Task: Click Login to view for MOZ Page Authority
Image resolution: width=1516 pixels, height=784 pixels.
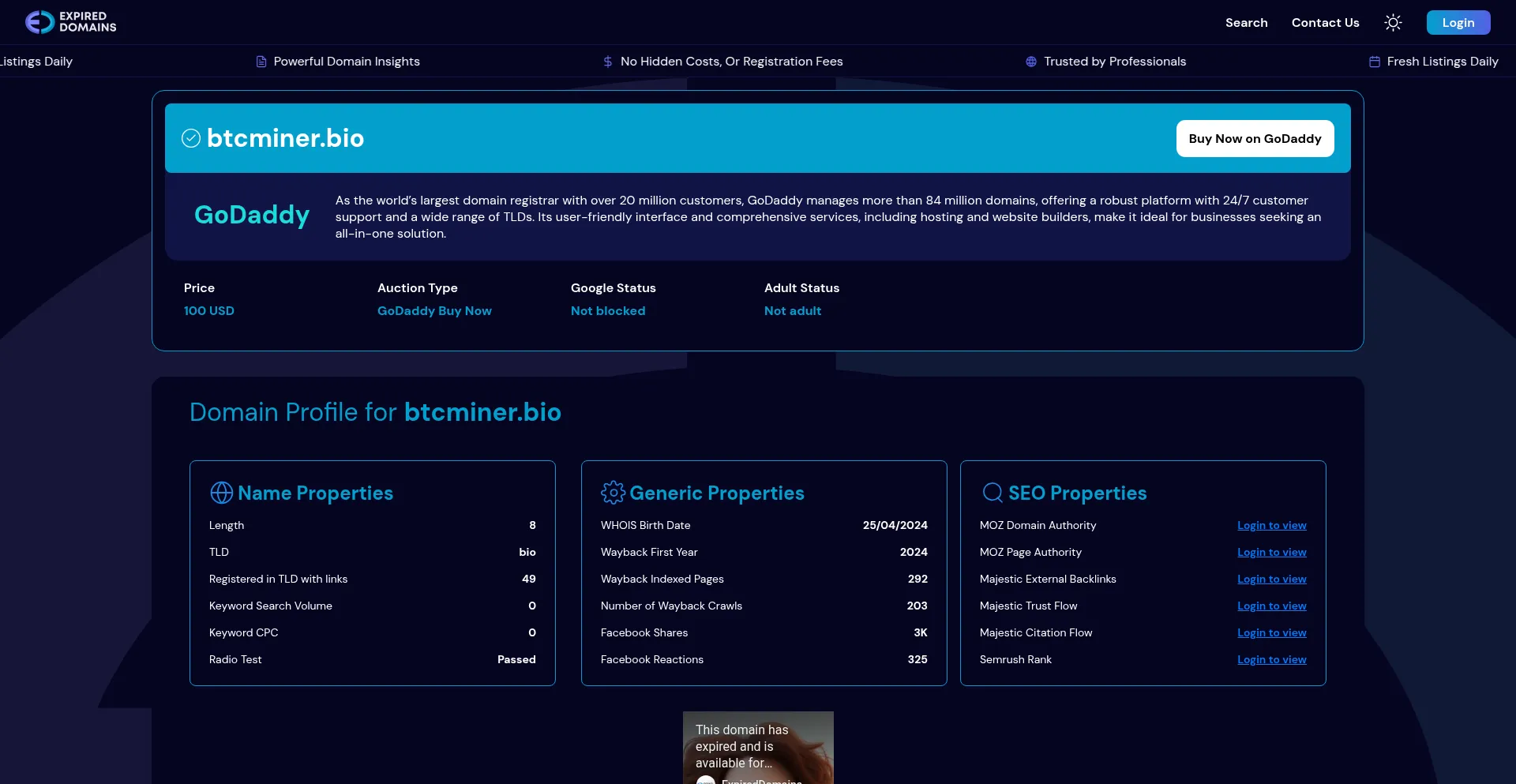Action: pyautogui.click(x=1271, y=553)
